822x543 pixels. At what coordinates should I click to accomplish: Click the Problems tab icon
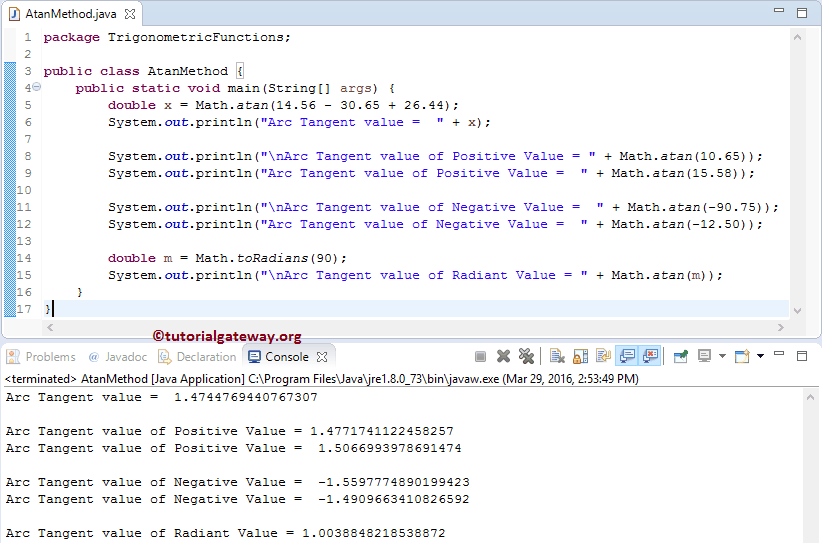point(13,357)
